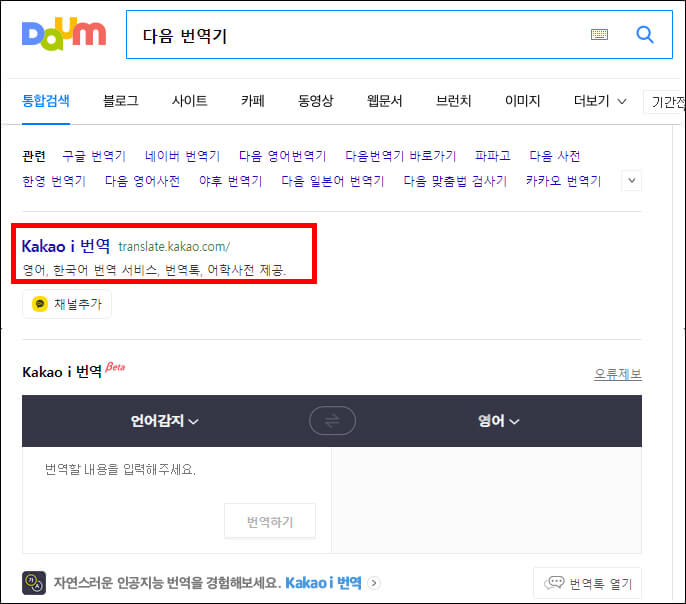Open the related search 카카오 번역기
Image resolution: width=686 pixels, height=604 pixels.
564,181
